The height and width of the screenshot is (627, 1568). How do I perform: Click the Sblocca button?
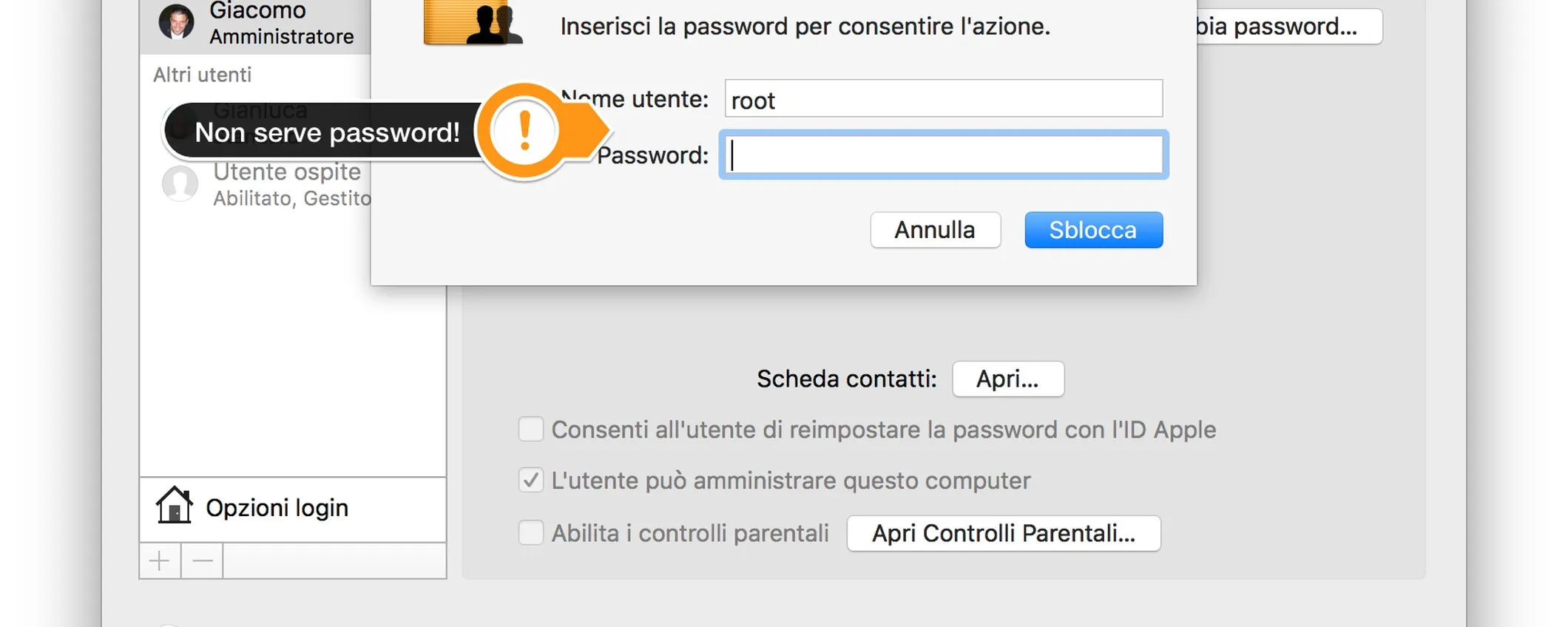(x=1093, y=230)
